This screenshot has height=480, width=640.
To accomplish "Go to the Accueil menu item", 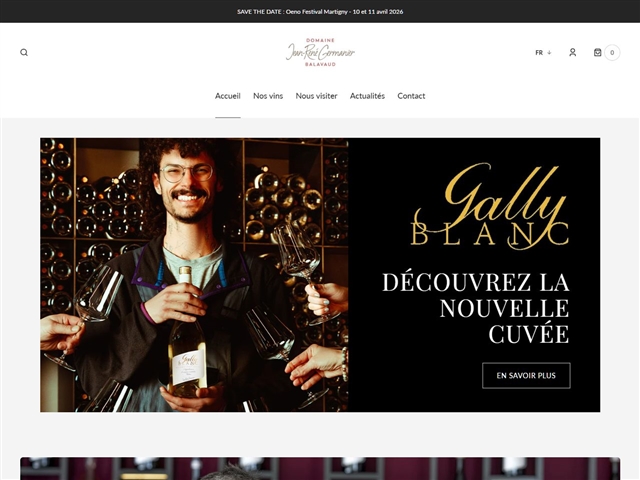I will (228, 96).
